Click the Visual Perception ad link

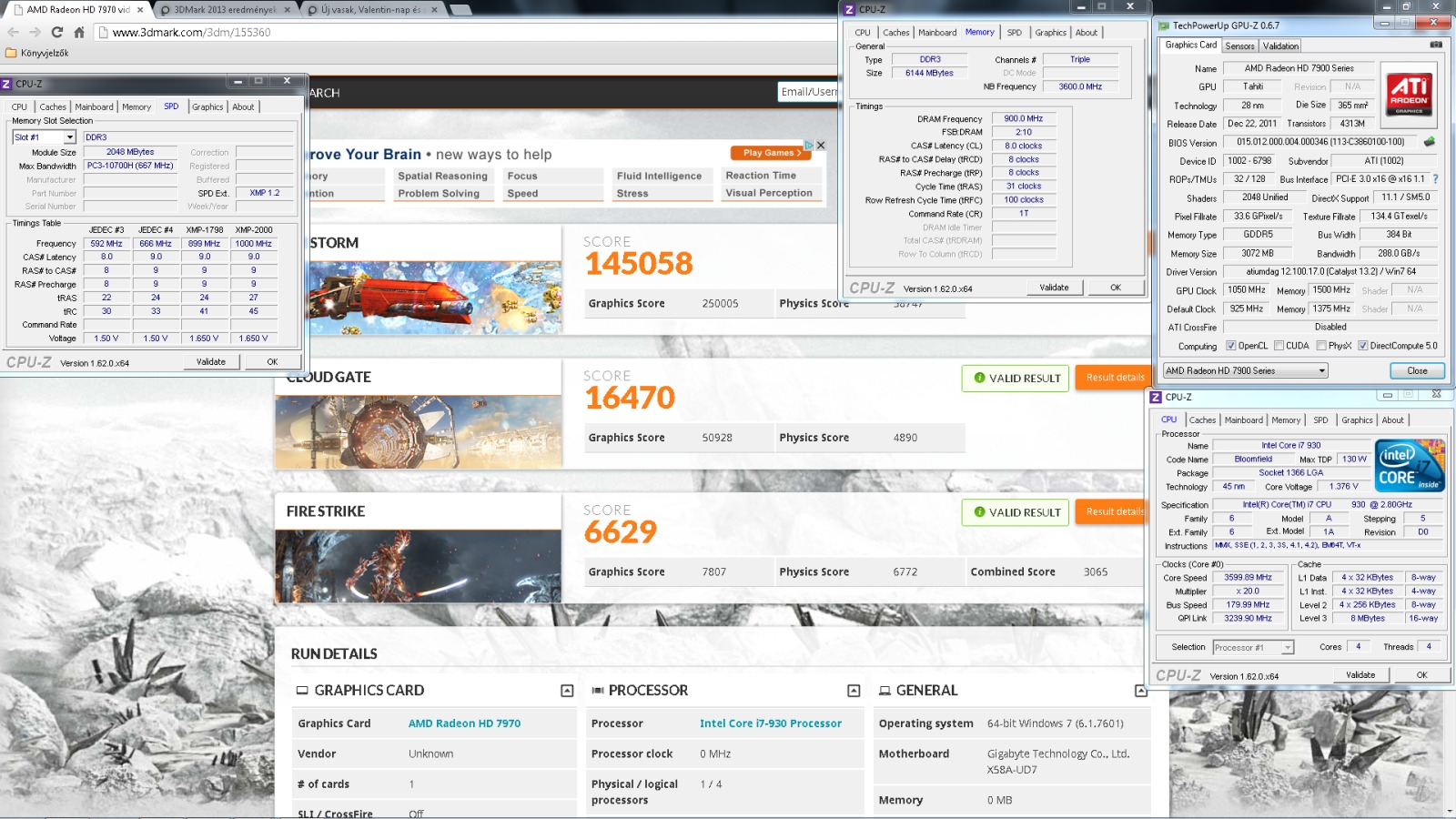(769, 193)
